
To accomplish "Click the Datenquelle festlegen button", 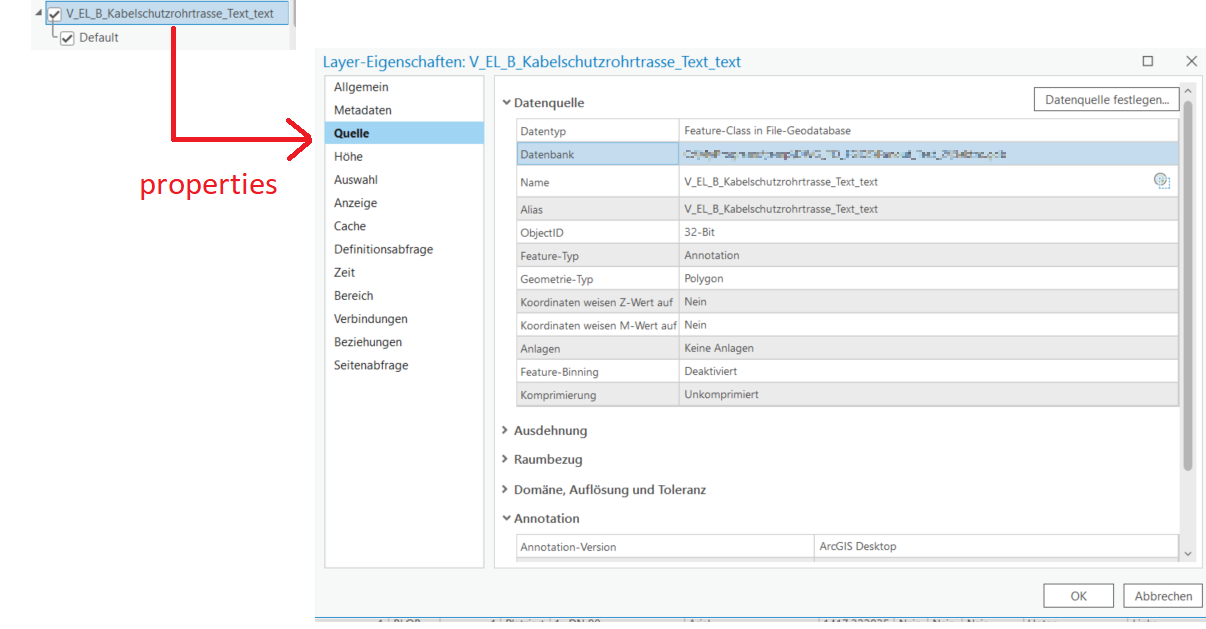I will pyautogui.click(x=1106, y=98).
